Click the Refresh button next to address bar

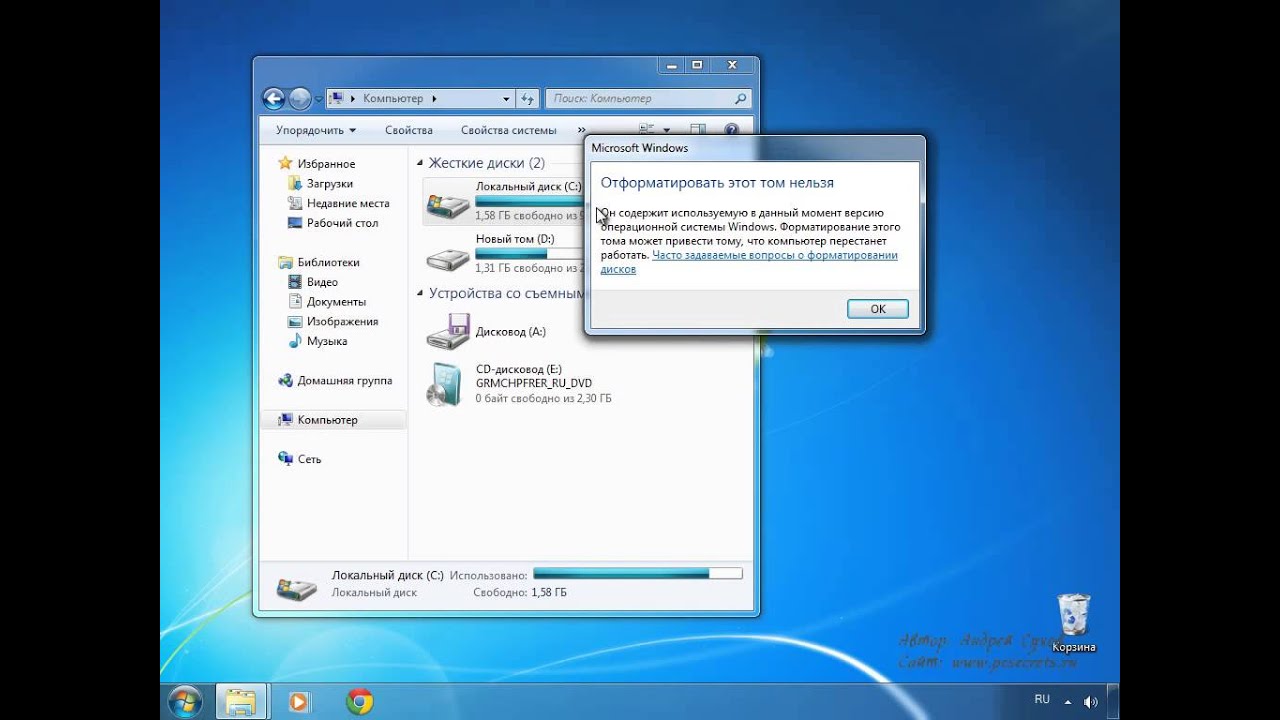pos(528,99)
